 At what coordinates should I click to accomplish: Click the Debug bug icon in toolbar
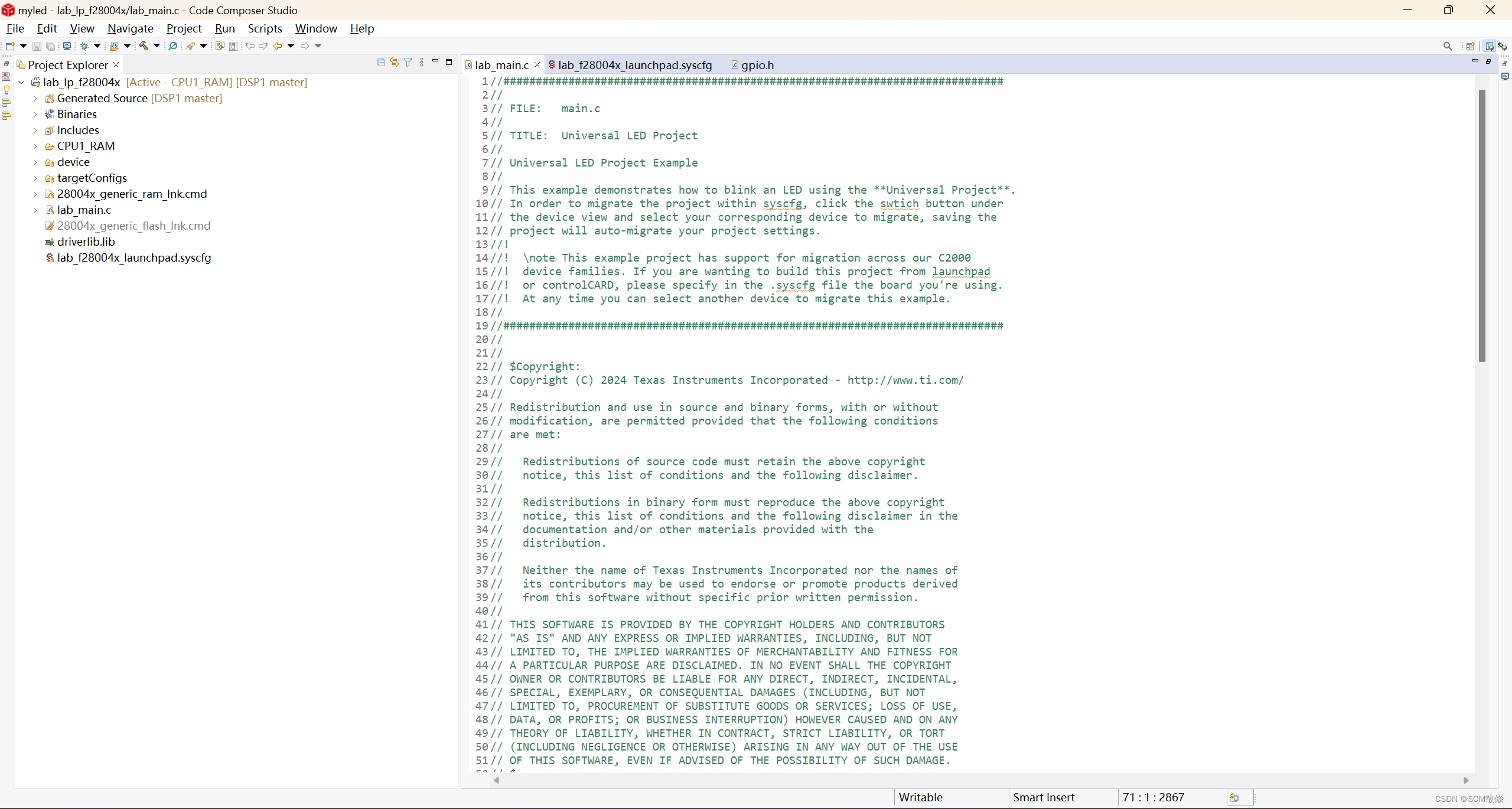click(84, 46)
